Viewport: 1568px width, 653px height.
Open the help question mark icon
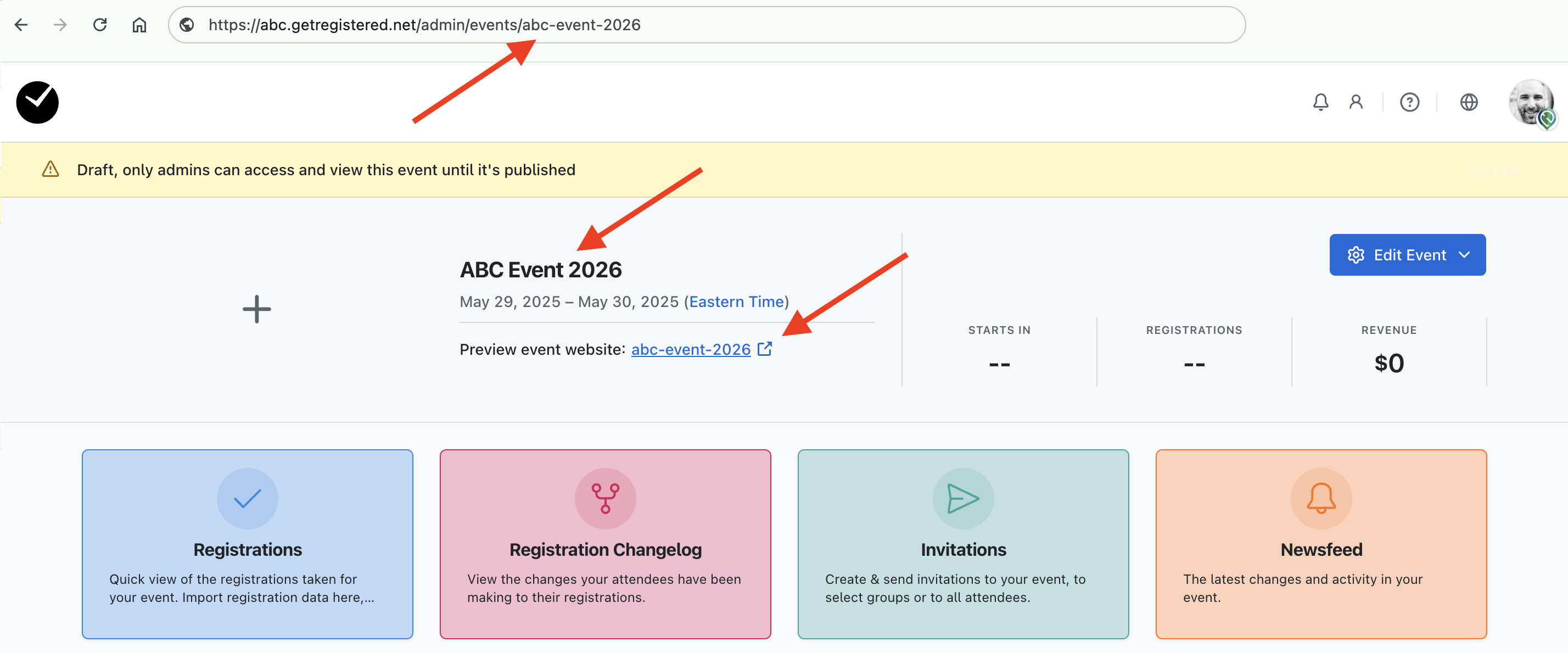pyautogui.click(x=1409, y=102)
